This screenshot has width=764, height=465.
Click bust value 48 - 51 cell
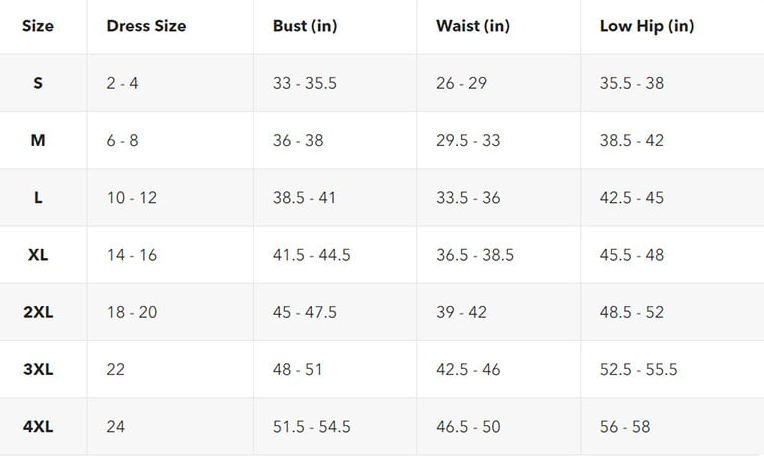(x=298, y=369)
